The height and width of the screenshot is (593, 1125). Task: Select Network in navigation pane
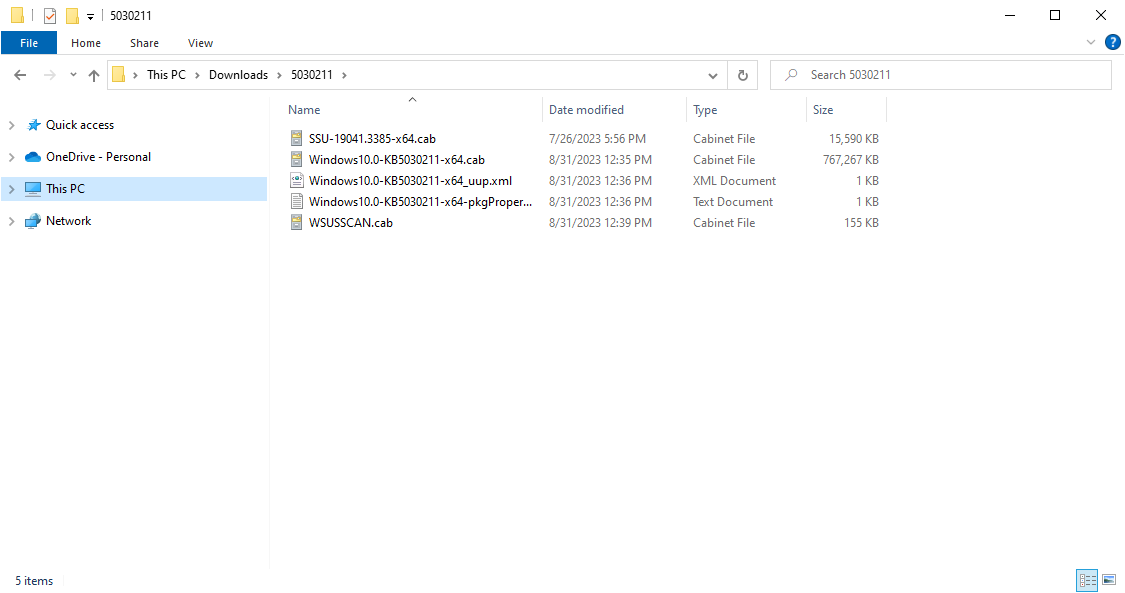68,221
